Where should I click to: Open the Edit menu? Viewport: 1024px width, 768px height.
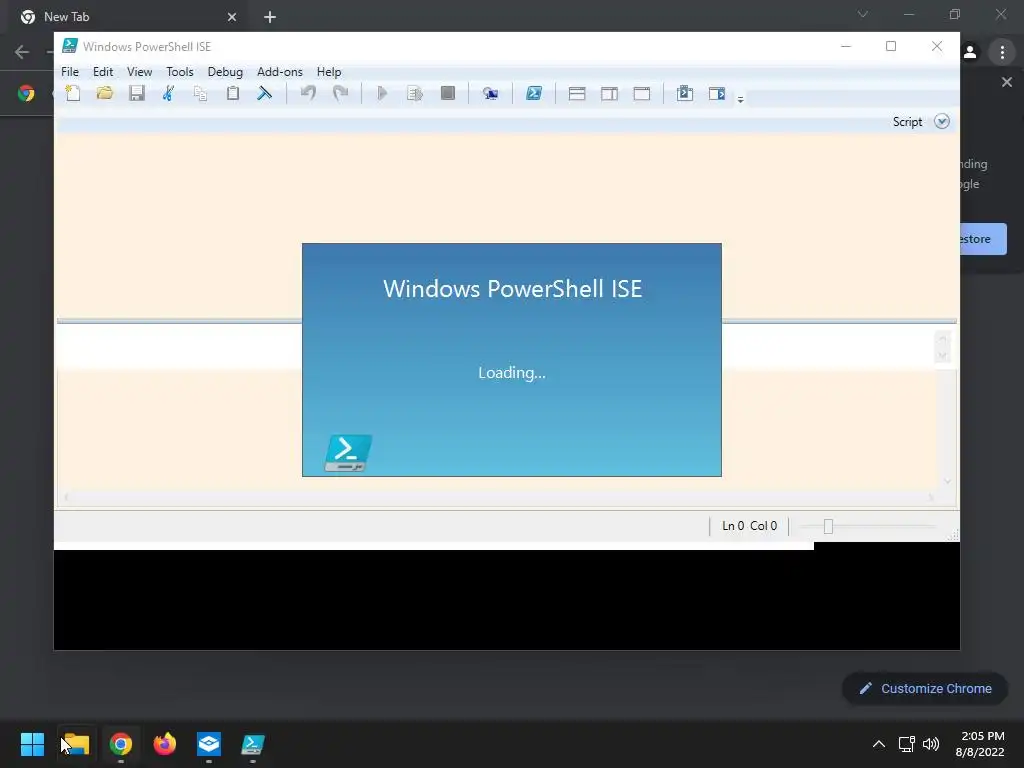tap(103, 72)
